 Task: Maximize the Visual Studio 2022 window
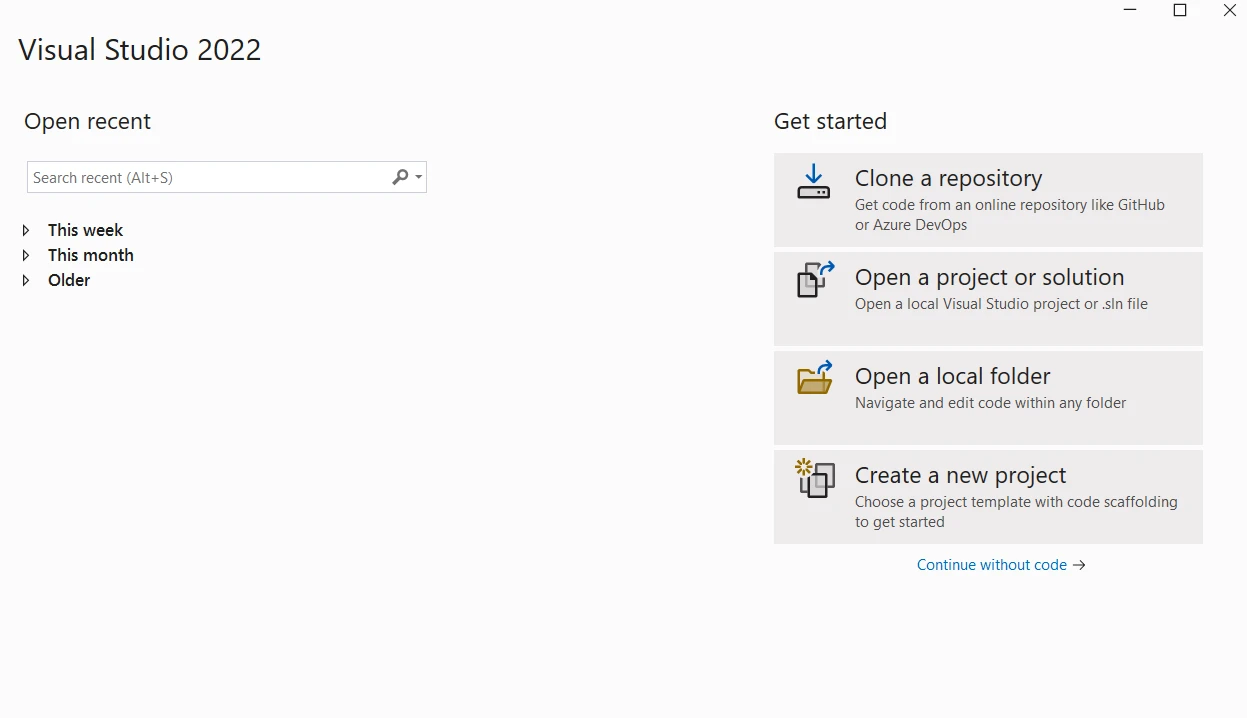(1180, 11)
